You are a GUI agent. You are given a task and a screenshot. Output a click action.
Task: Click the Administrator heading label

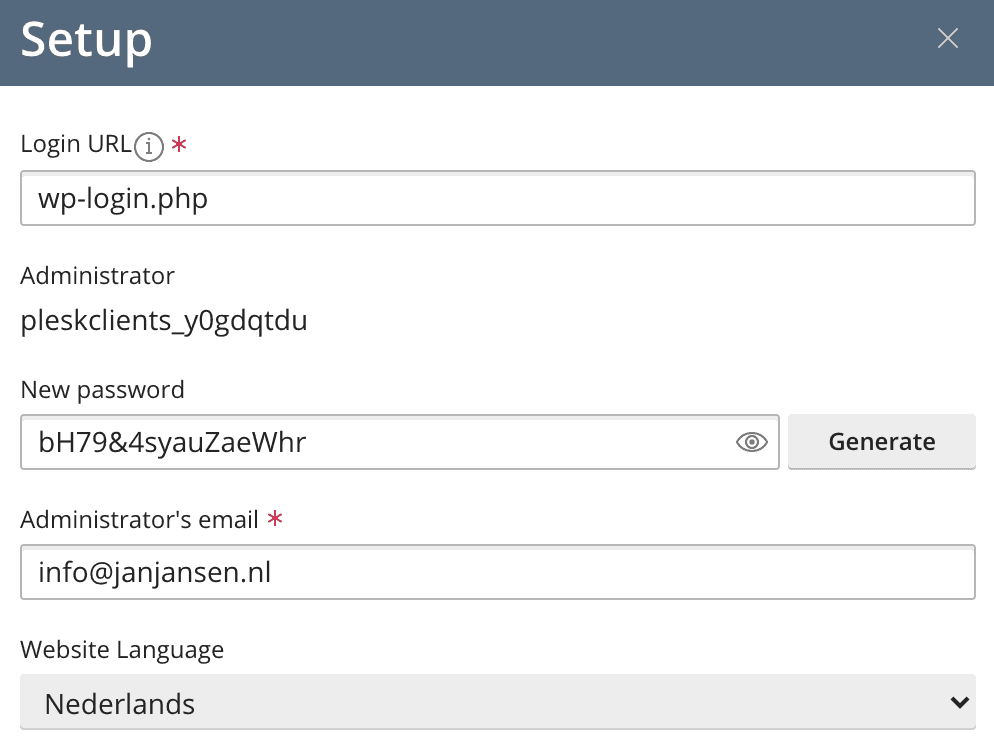(97, 275)
